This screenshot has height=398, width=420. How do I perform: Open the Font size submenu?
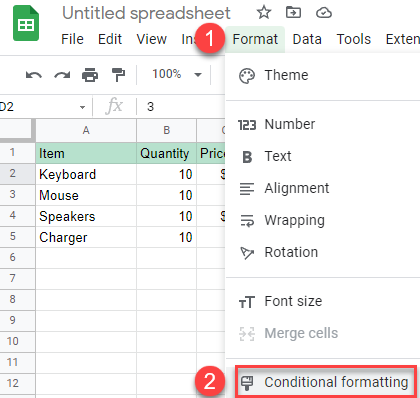[323, 302]
